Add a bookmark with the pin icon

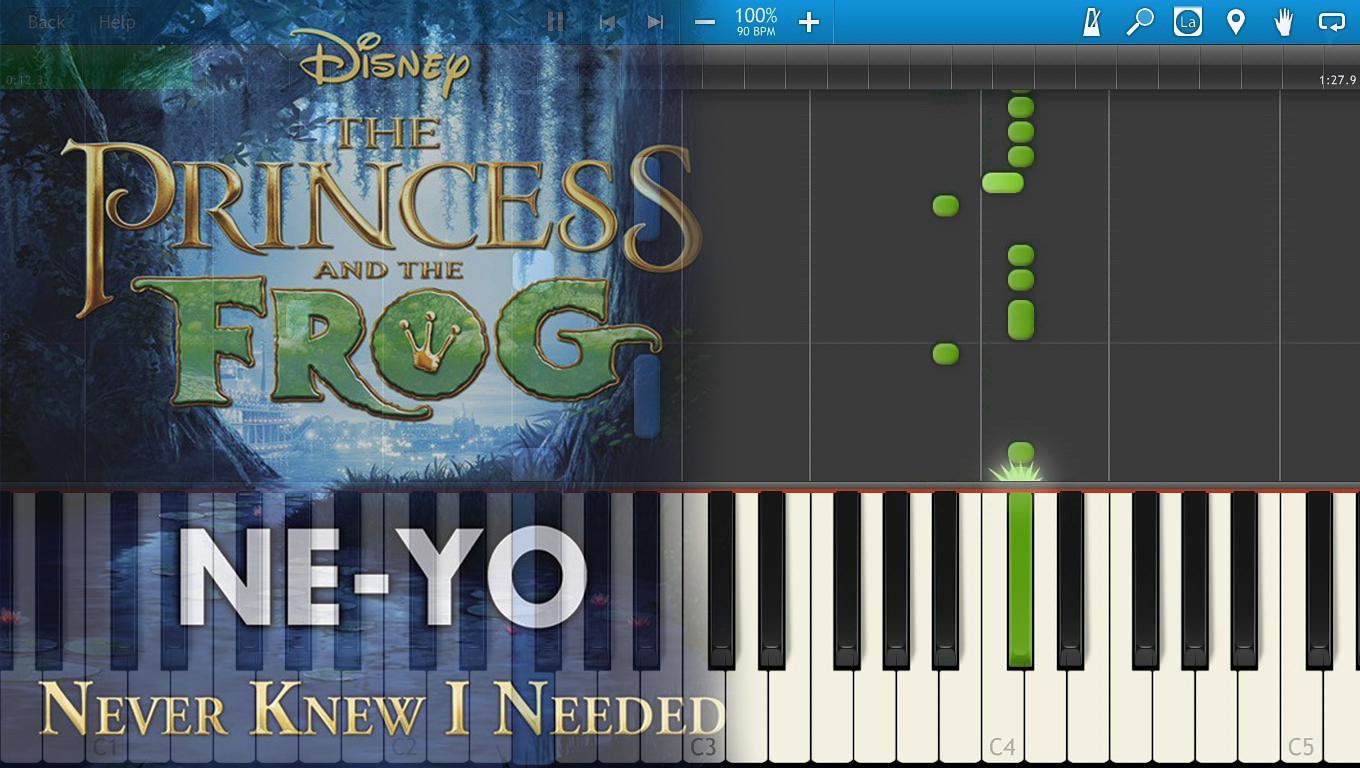1236,22
